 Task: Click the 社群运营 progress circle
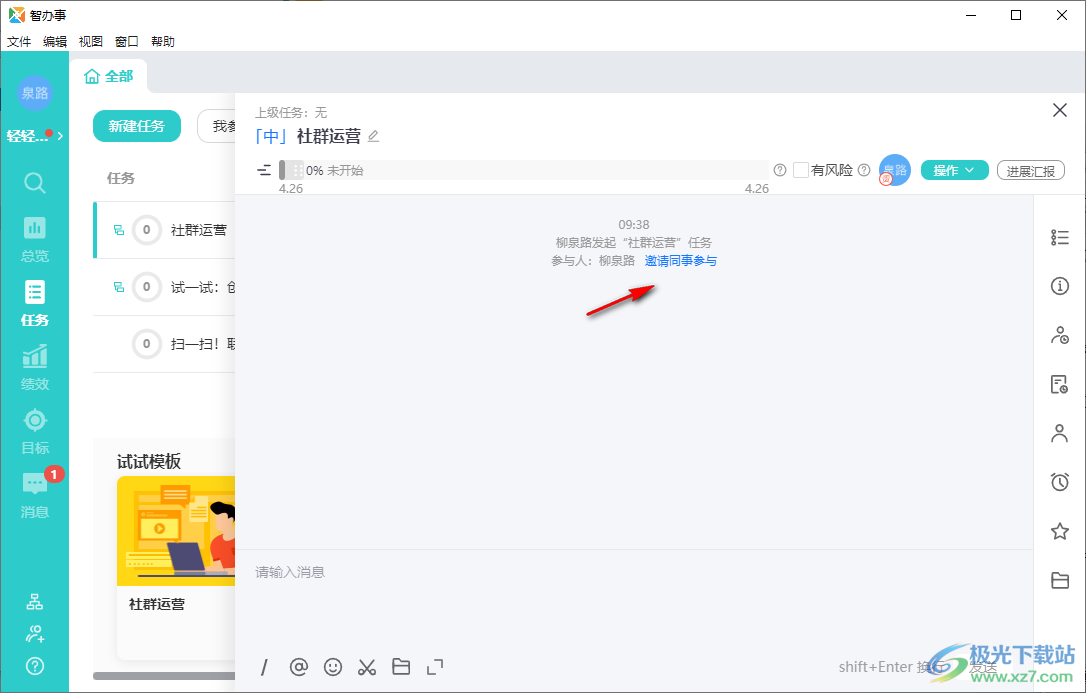147,231
